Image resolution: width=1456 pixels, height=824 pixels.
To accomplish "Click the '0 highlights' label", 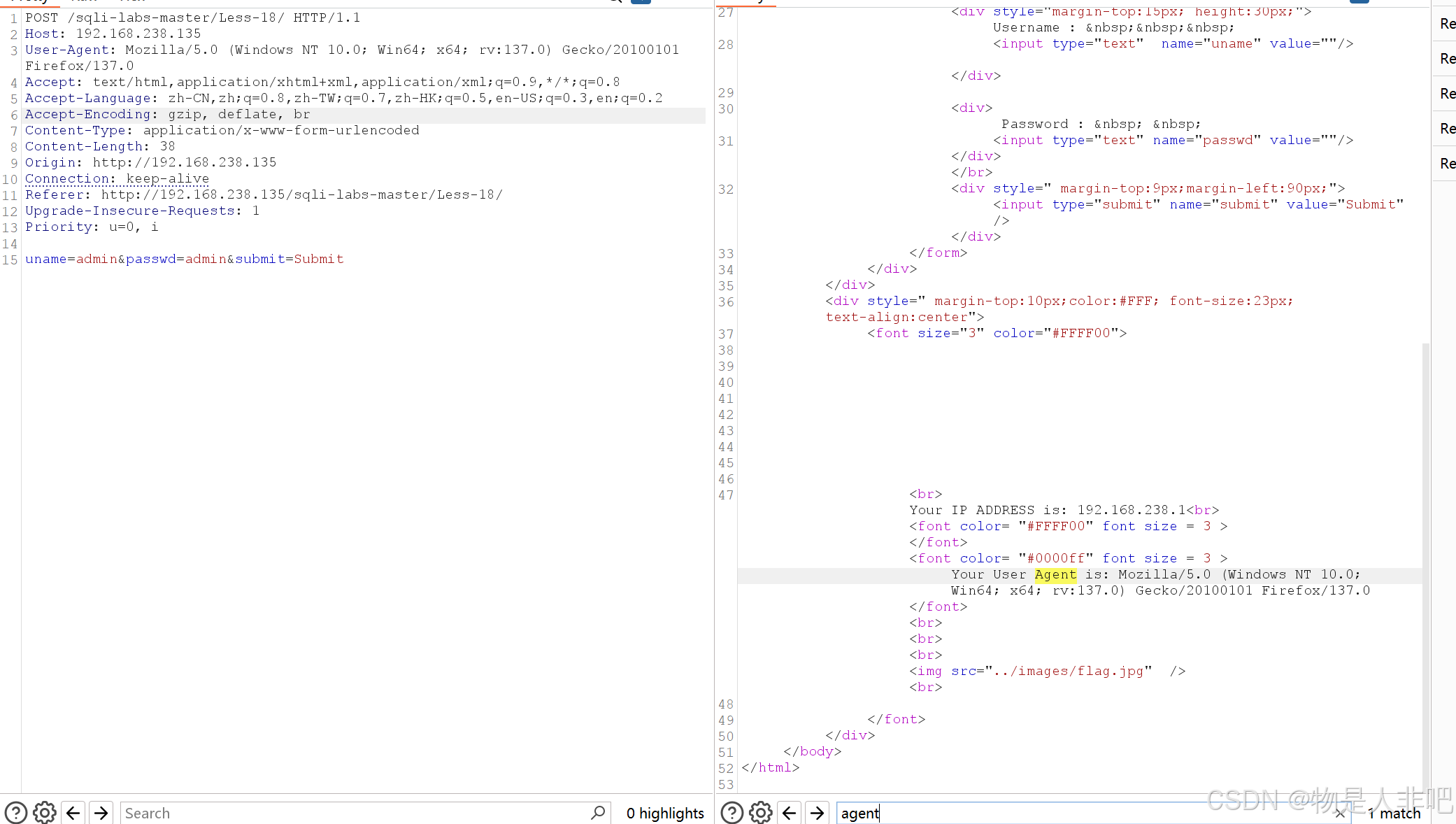I will (x=665, y=813).
